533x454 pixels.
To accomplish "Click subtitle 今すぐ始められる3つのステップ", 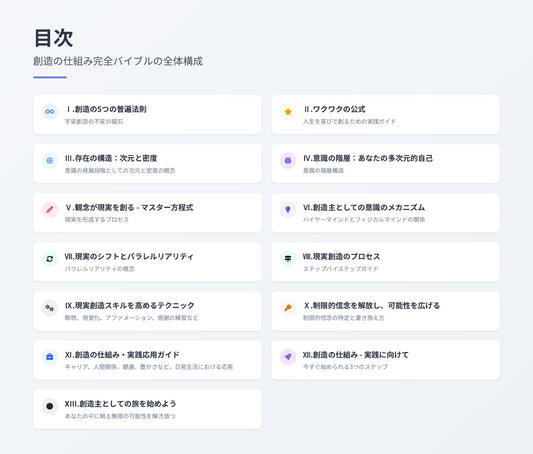I will (345, 367).
